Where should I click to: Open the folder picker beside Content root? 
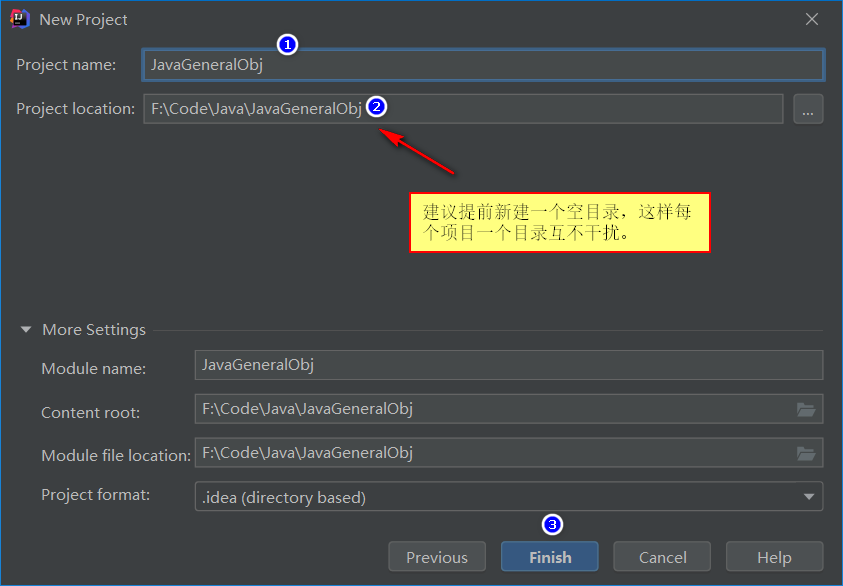pos(806,409)
